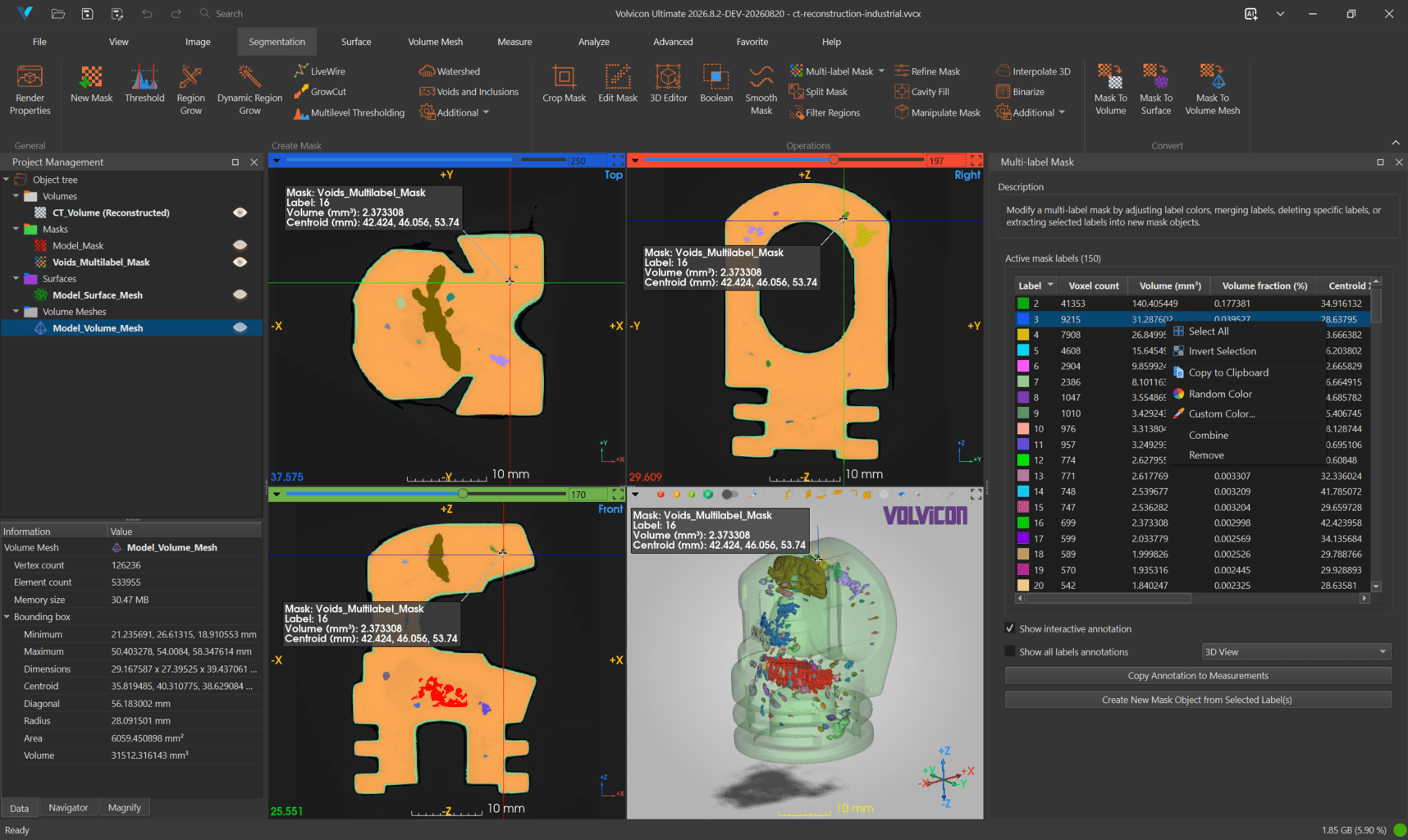Launch the 3D Editor
This screenshot has height=840, width=1408.
[669, 84]
